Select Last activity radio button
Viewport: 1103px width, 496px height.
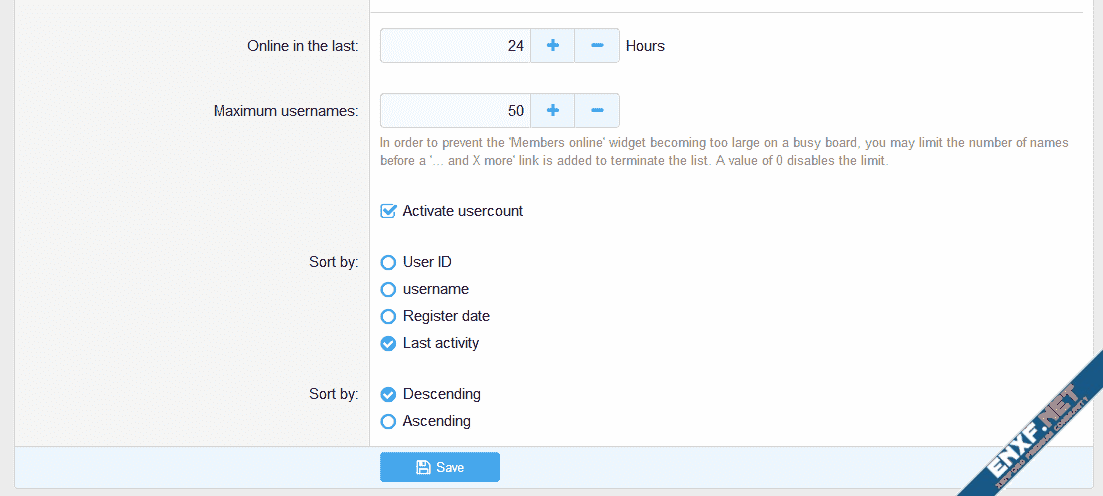click(x=389, y=343)
